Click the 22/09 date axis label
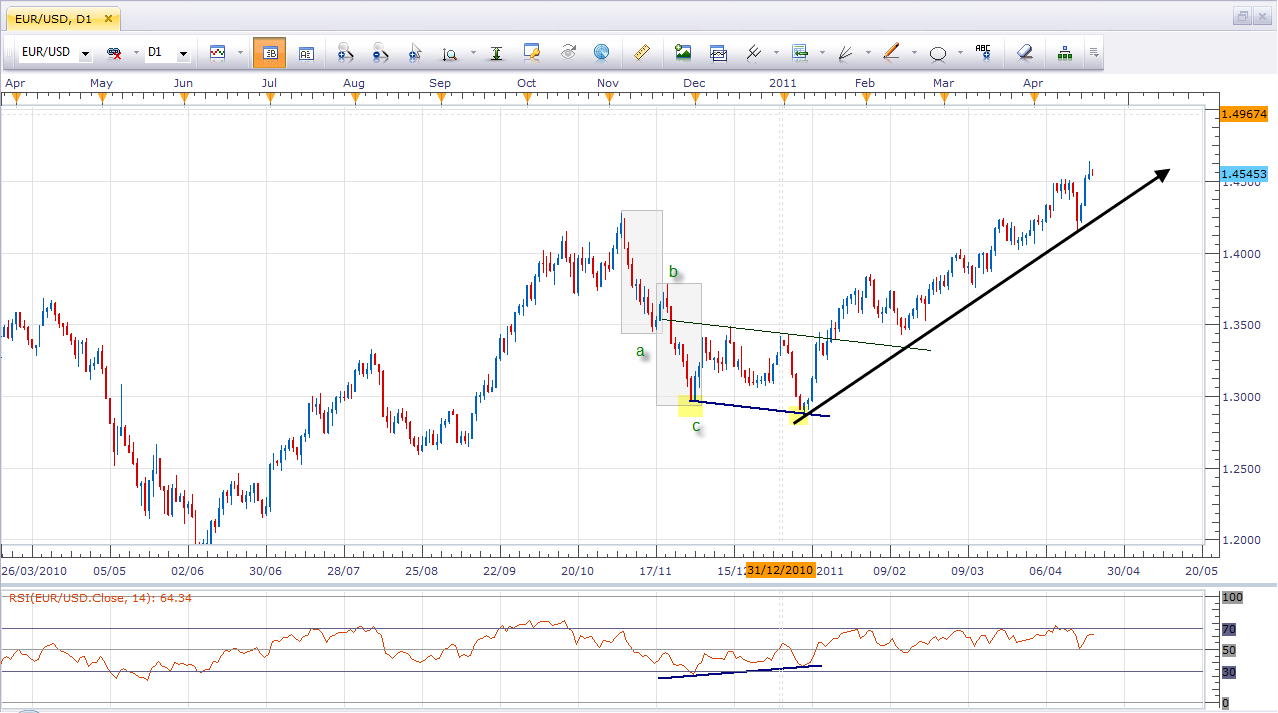The image size is (1278, 713). (x=499, y=570)
